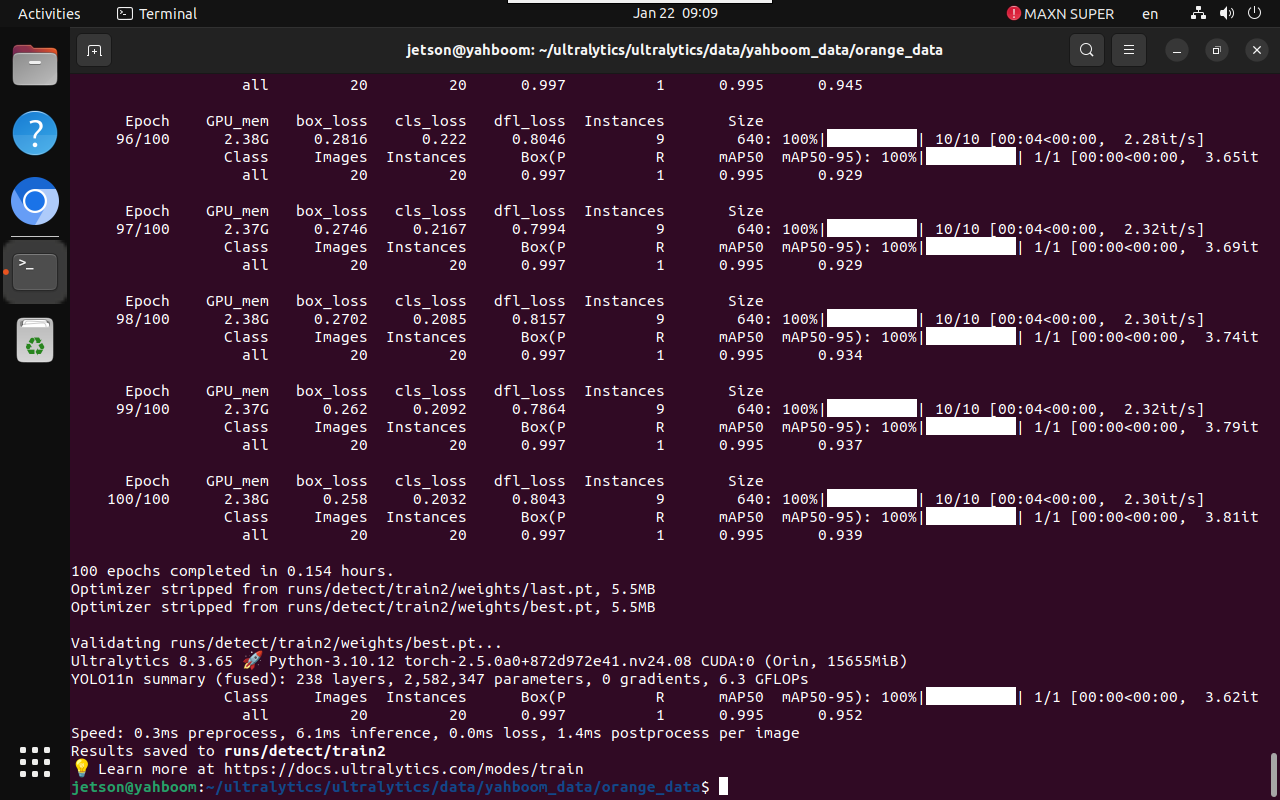The image size is (1280, 800).
Task: Open the power system menu
Action: click(x=1253, y=14)
